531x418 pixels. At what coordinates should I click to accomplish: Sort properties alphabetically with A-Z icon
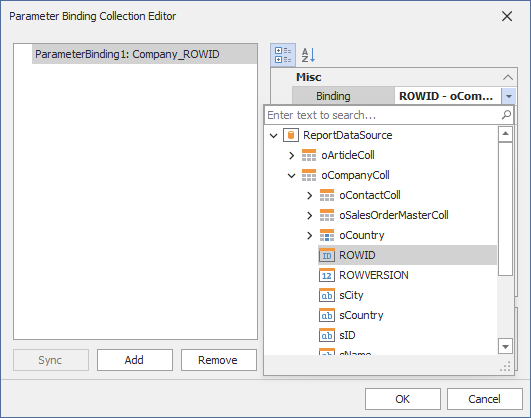(x=308, y=55)
